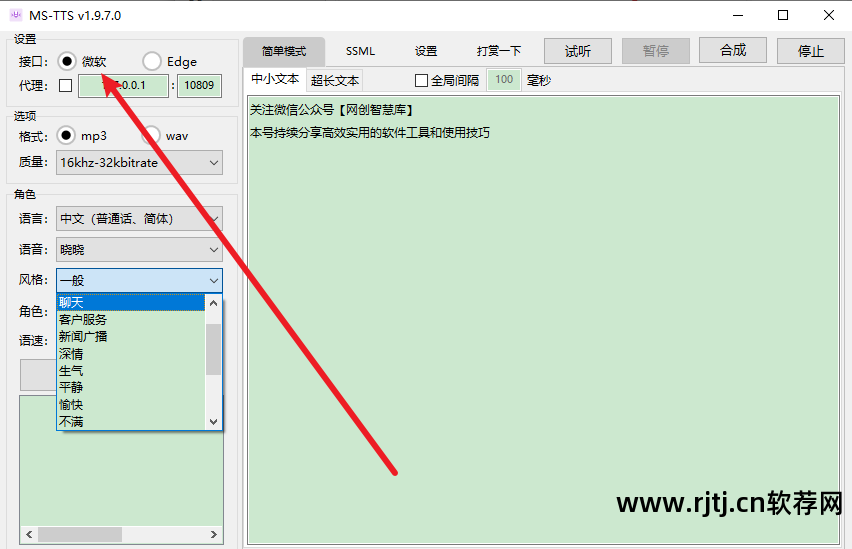Open the 质量 quality dropdown 16khz-32kbitrate
This screenshot has height=549, width=852.
pos(139,163)
